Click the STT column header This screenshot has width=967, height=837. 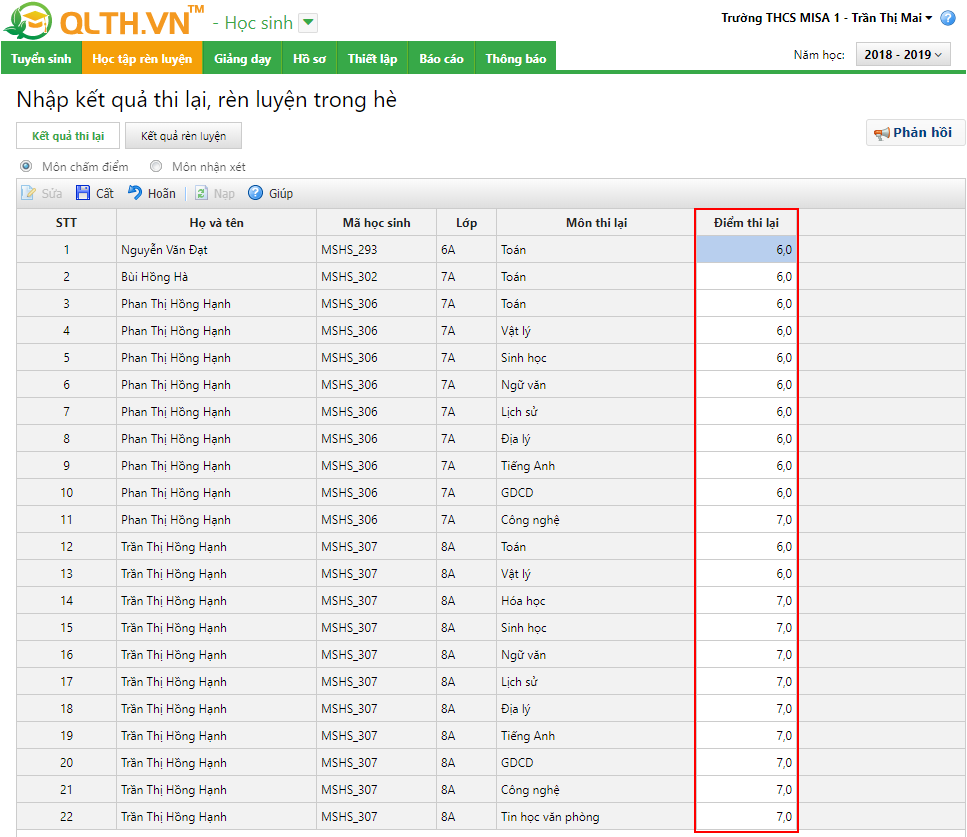point(67,223)
